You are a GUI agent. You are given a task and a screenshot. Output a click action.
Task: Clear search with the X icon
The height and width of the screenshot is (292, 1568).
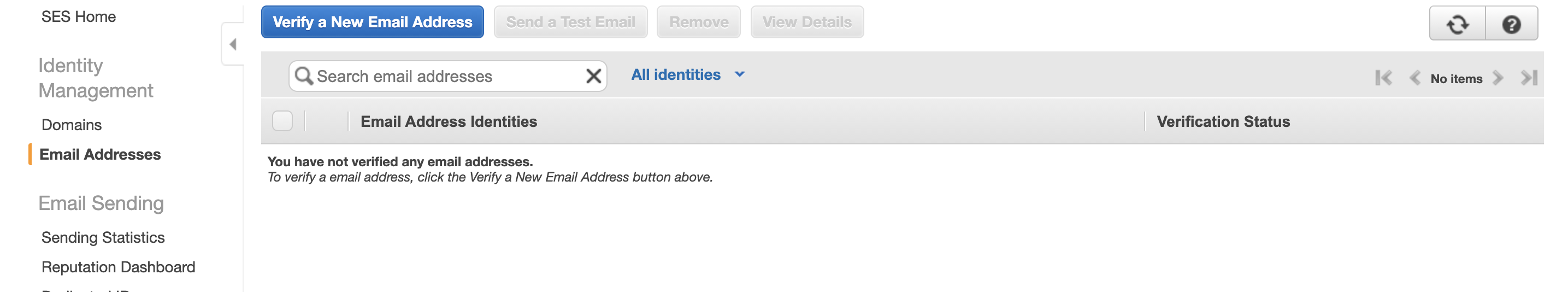[593, 76]
